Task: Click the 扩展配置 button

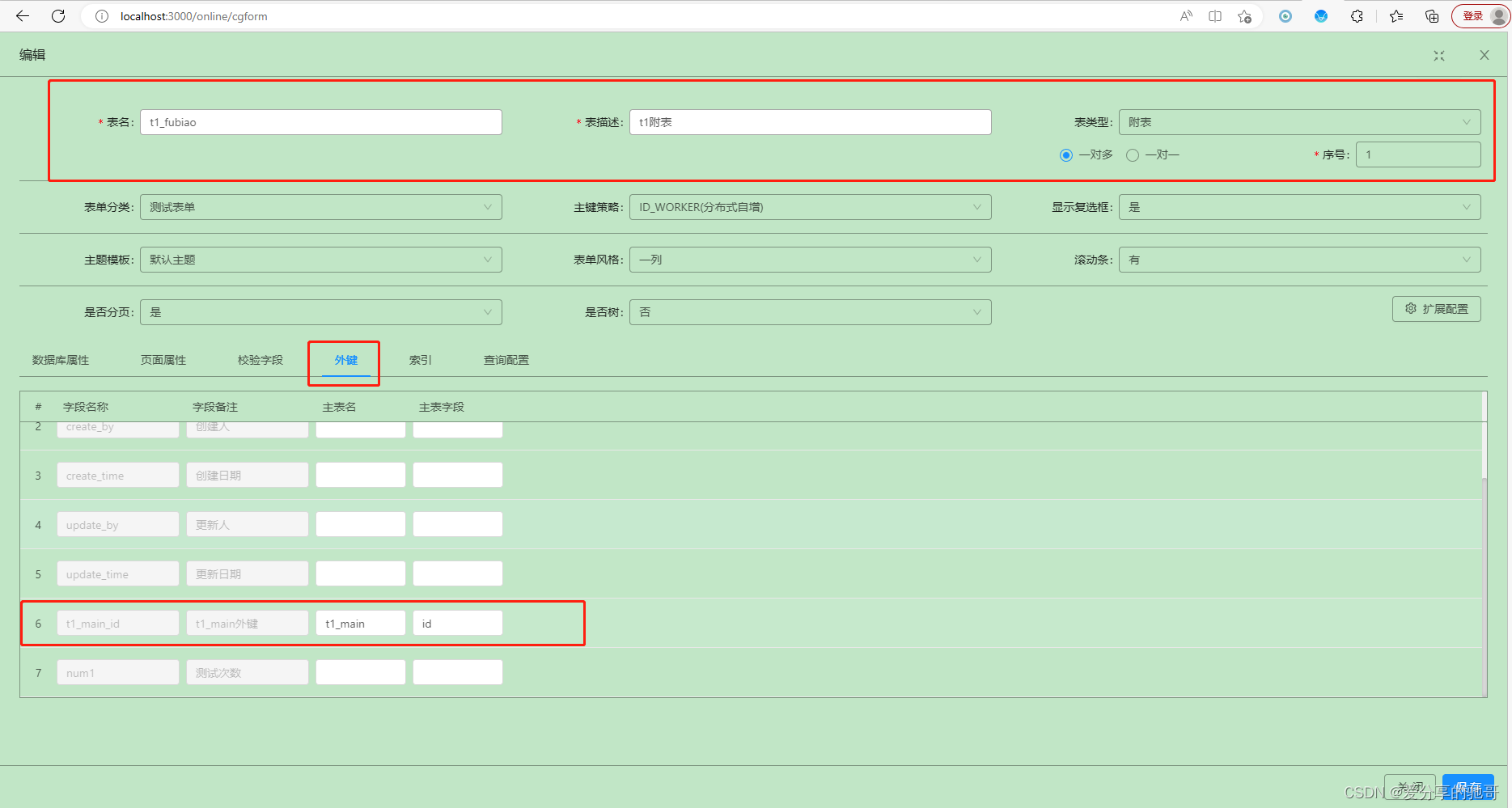Action: coord(1437,309)
